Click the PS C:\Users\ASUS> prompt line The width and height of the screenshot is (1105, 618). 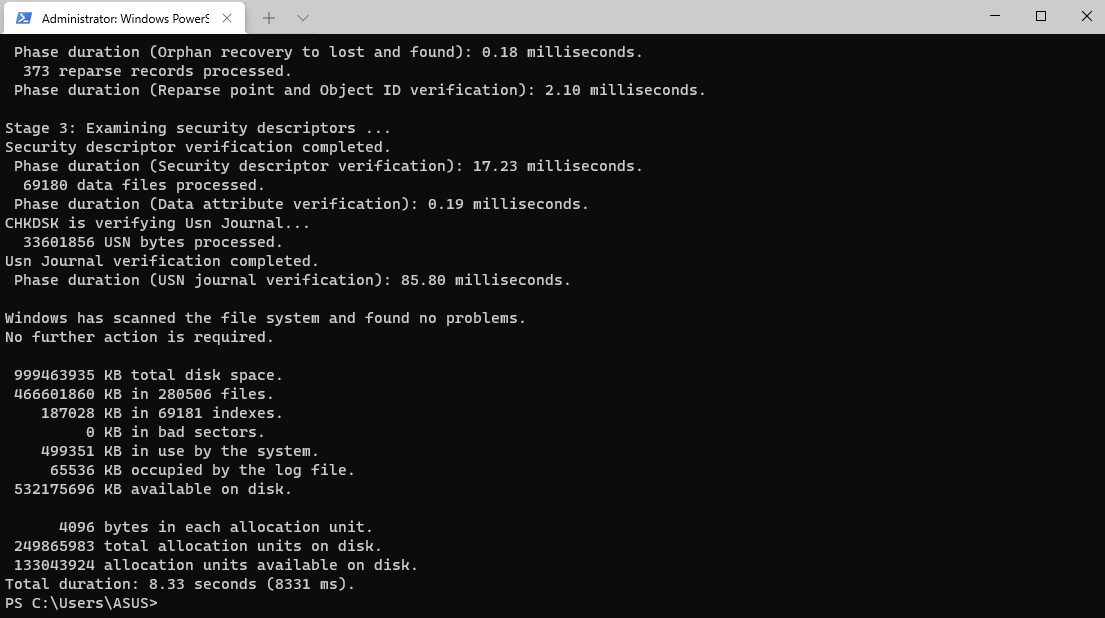81,603
